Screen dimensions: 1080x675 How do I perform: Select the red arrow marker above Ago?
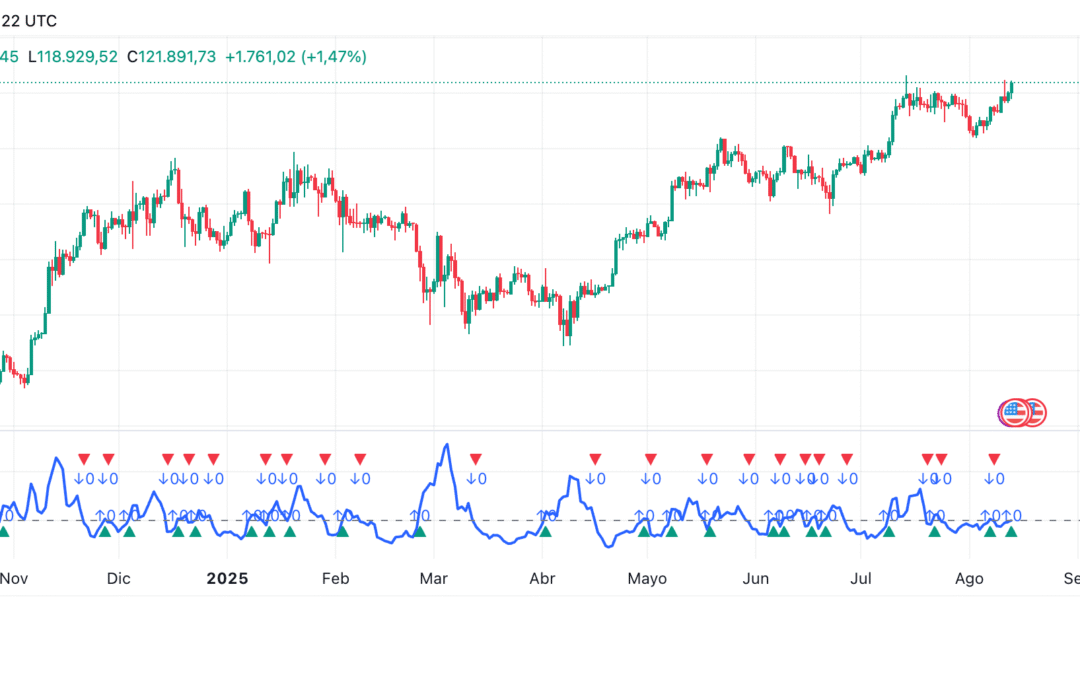coord(992,457)
